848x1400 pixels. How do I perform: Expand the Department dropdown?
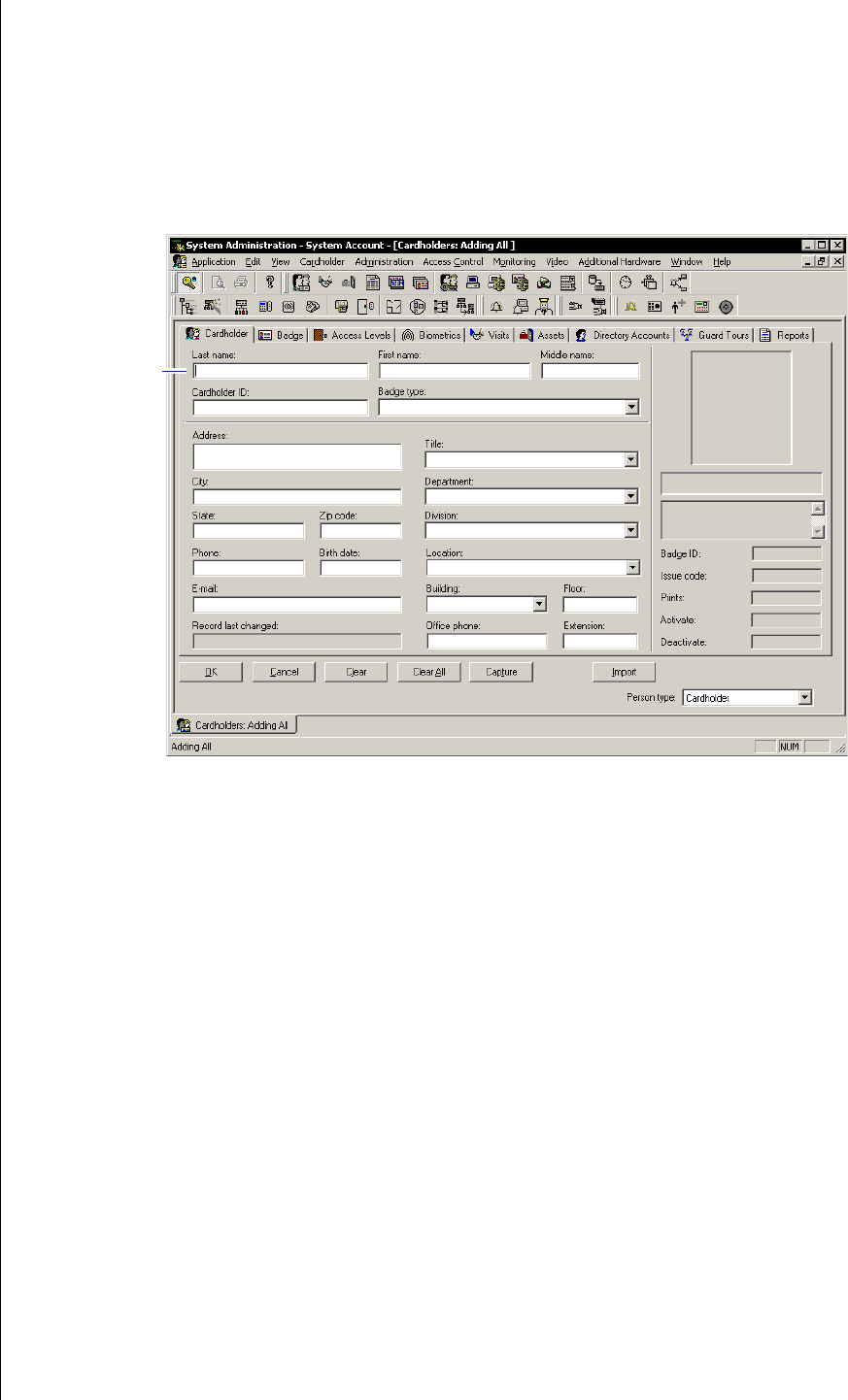[631, 496]
